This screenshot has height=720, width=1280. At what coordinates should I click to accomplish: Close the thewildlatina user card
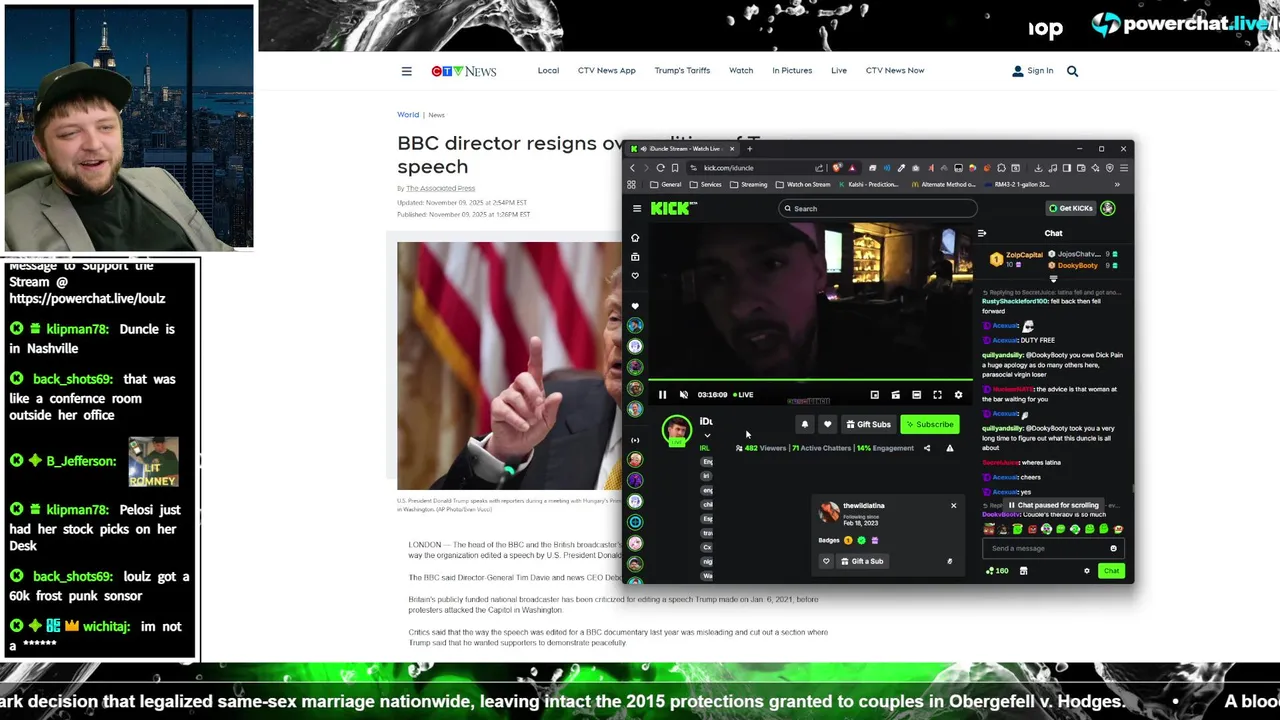point(953,506)
